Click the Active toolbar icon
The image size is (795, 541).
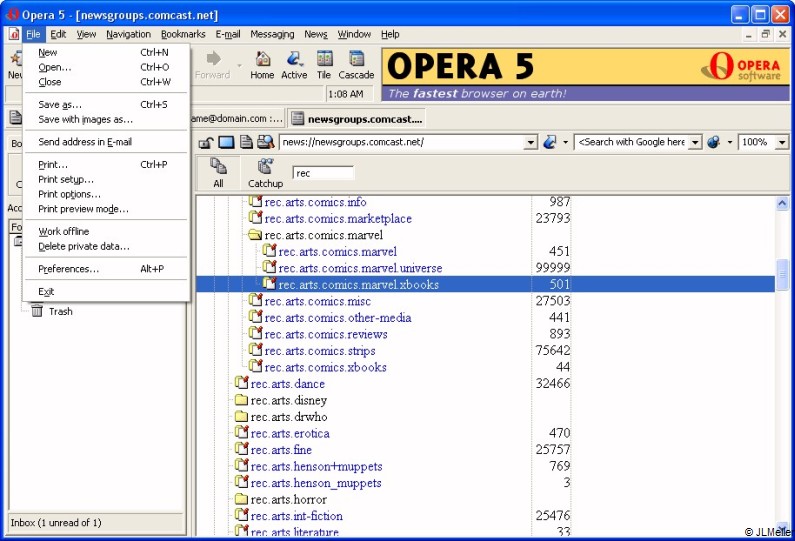coord(294,59)
